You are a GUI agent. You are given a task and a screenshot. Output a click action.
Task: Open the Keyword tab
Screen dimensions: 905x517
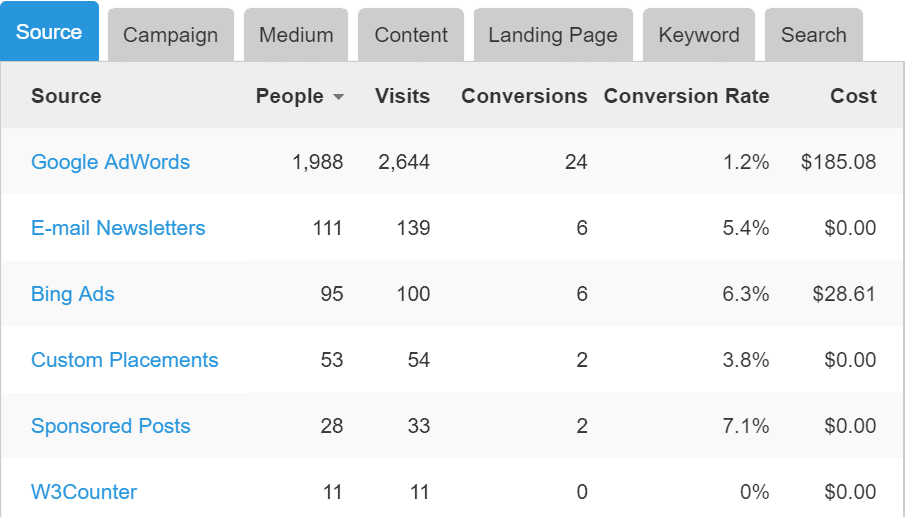pyautogui.click(x=699, y=35)
